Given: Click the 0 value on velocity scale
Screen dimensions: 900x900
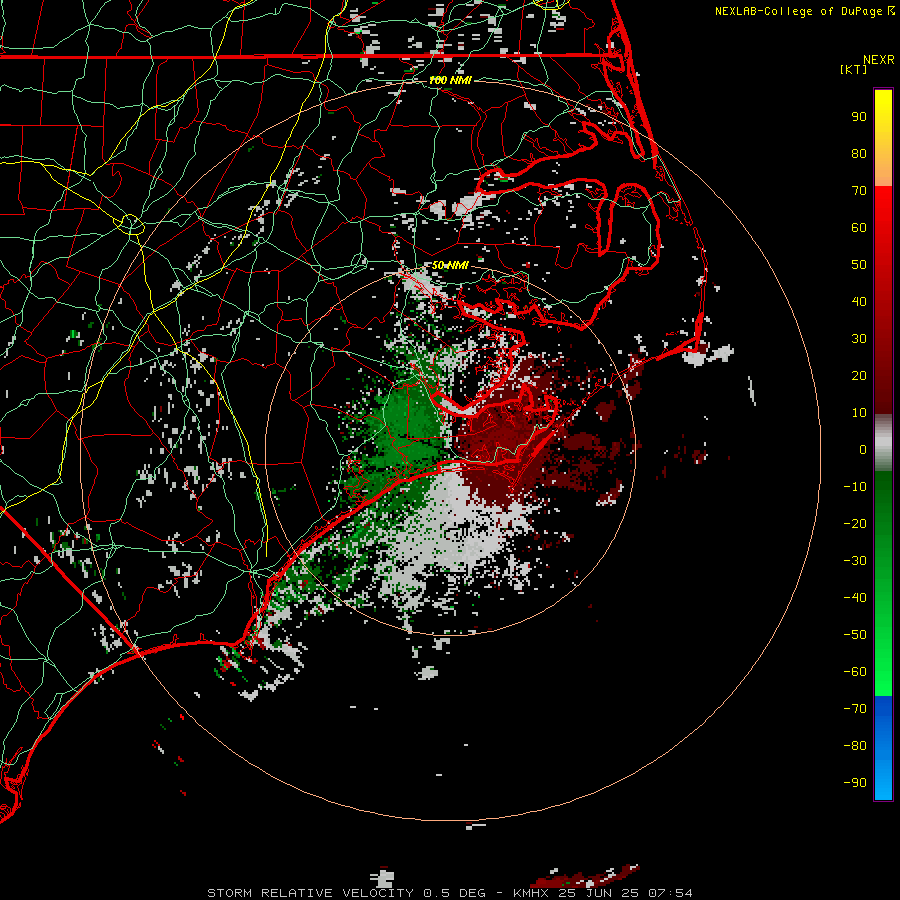Looking at the screenshot, I should [x=863, y=449].
